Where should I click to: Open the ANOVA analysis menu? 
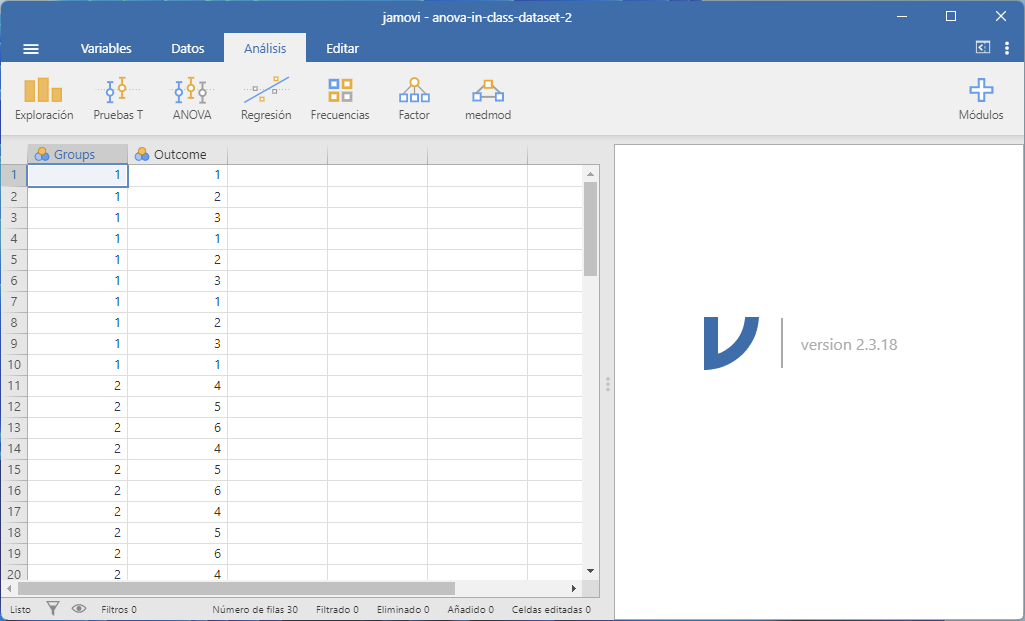pyautogui.click(x=191, y=99)
